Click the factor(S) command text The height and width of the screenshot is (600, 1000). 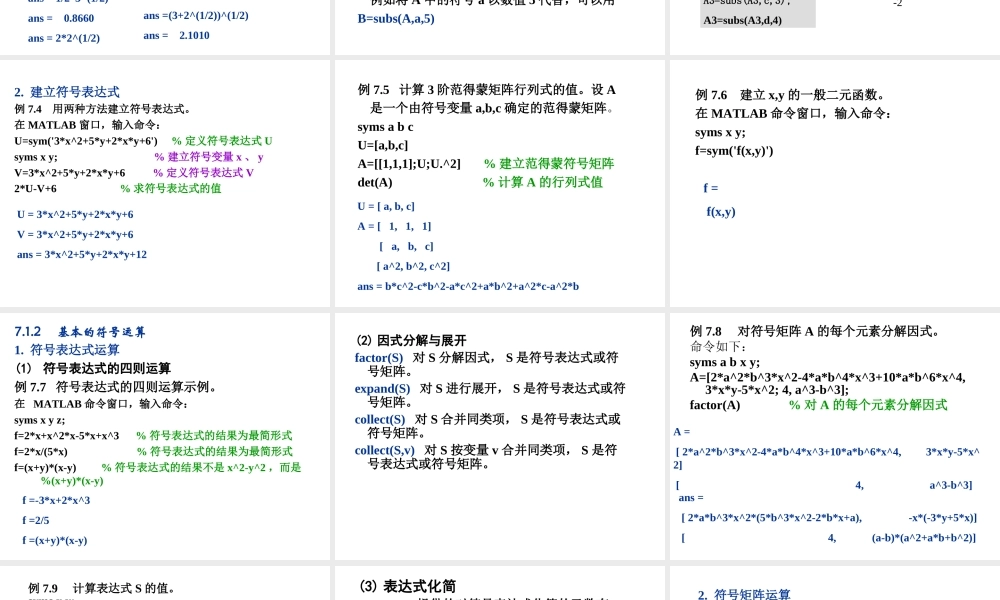(378, 358)
